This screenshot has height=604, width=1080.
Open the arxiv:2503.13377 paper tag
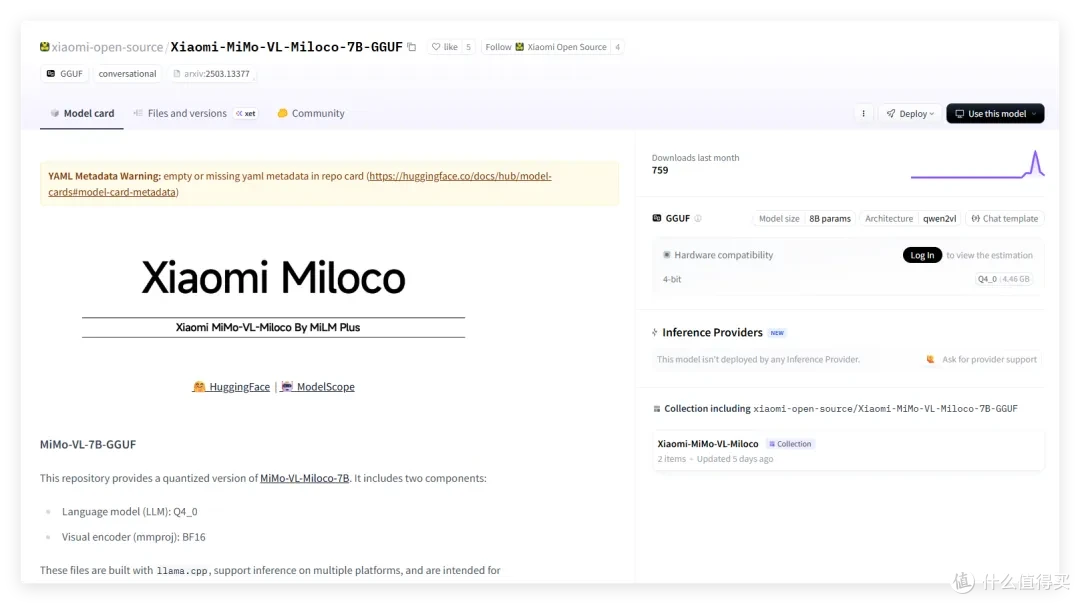pos(211,74)
